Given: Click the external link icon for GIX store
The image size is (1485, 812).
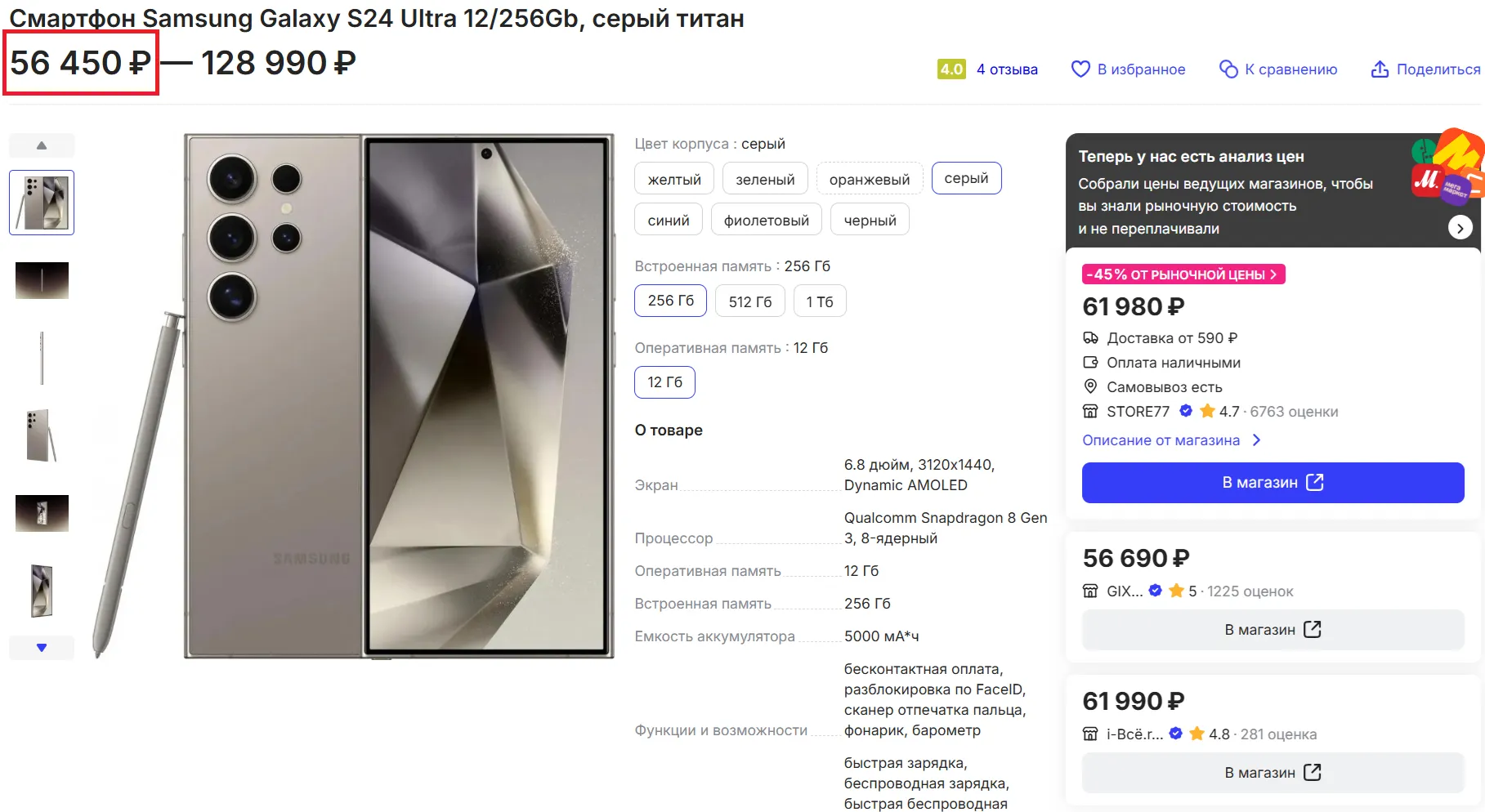Looking at the screenshot, I should 1312,629.
